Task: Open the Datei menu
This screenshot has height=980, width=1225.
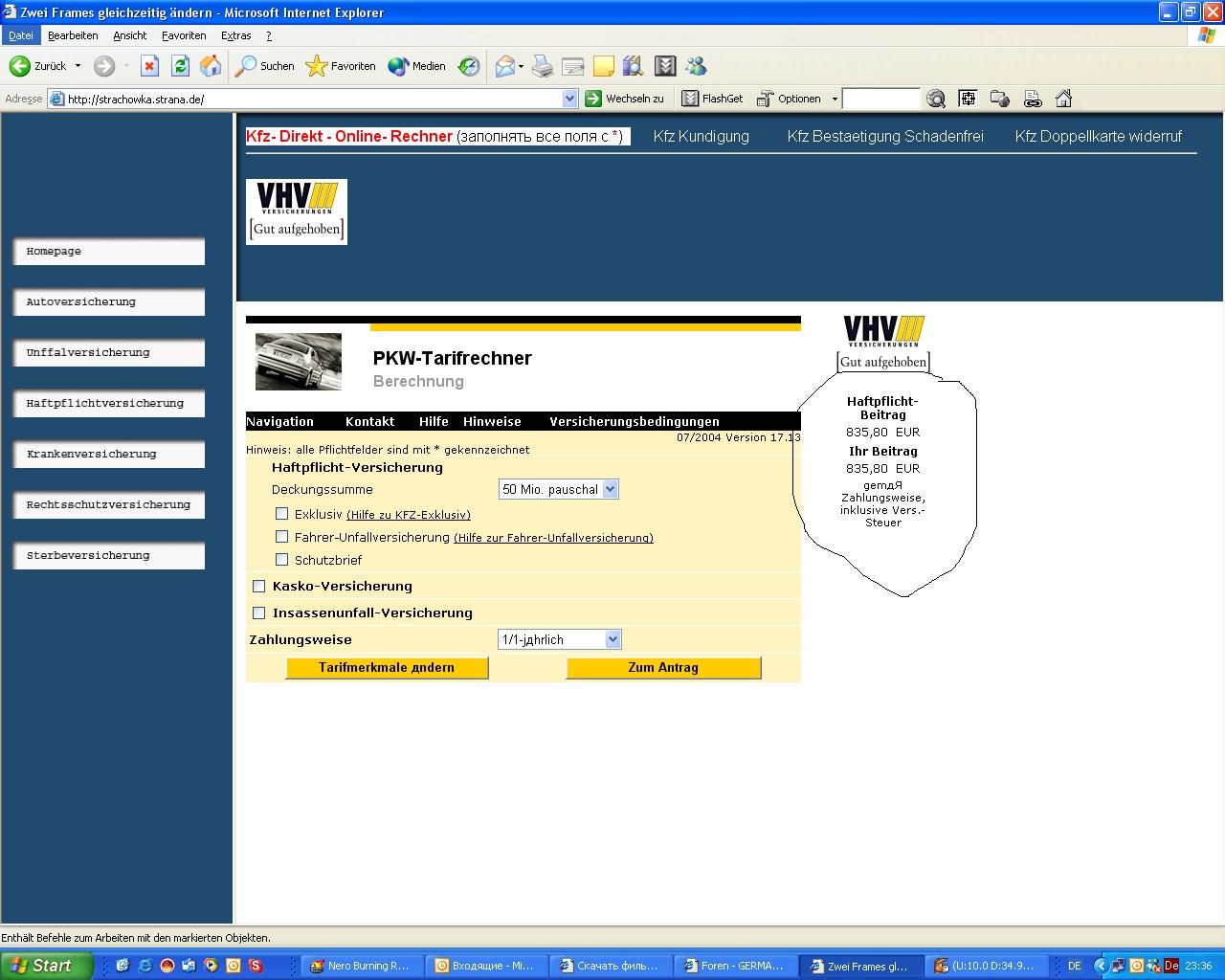Action: [x=20, y=35]
